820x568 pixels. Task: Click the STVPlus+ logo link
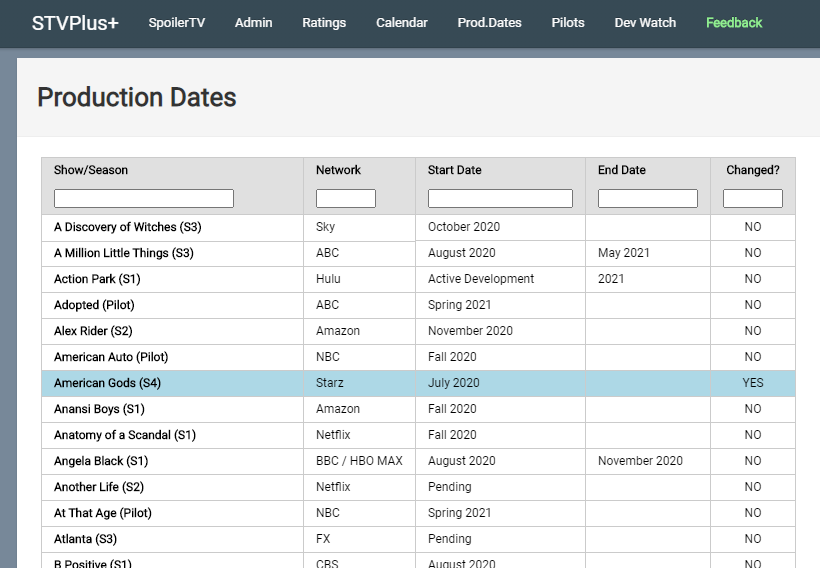pos(75,22)
